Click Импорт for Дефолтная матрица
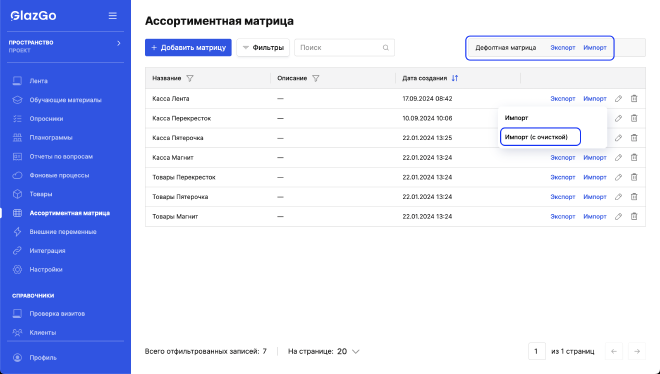Image resolution: width=660 pixels, height=374 pixels. click(x=595, y=48)
